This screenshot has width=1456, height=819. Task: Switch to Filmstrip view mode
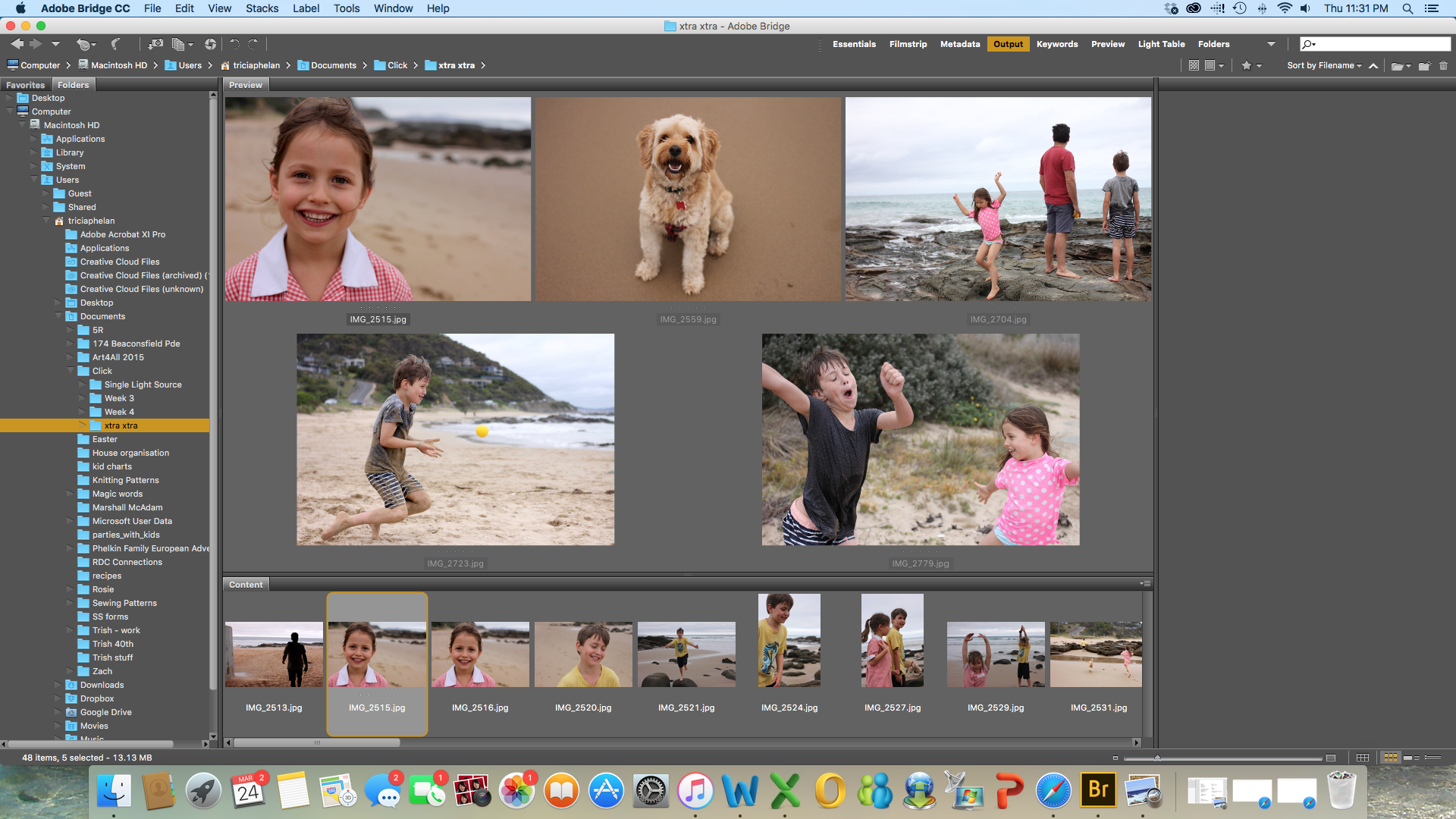(x=907, y=44)
